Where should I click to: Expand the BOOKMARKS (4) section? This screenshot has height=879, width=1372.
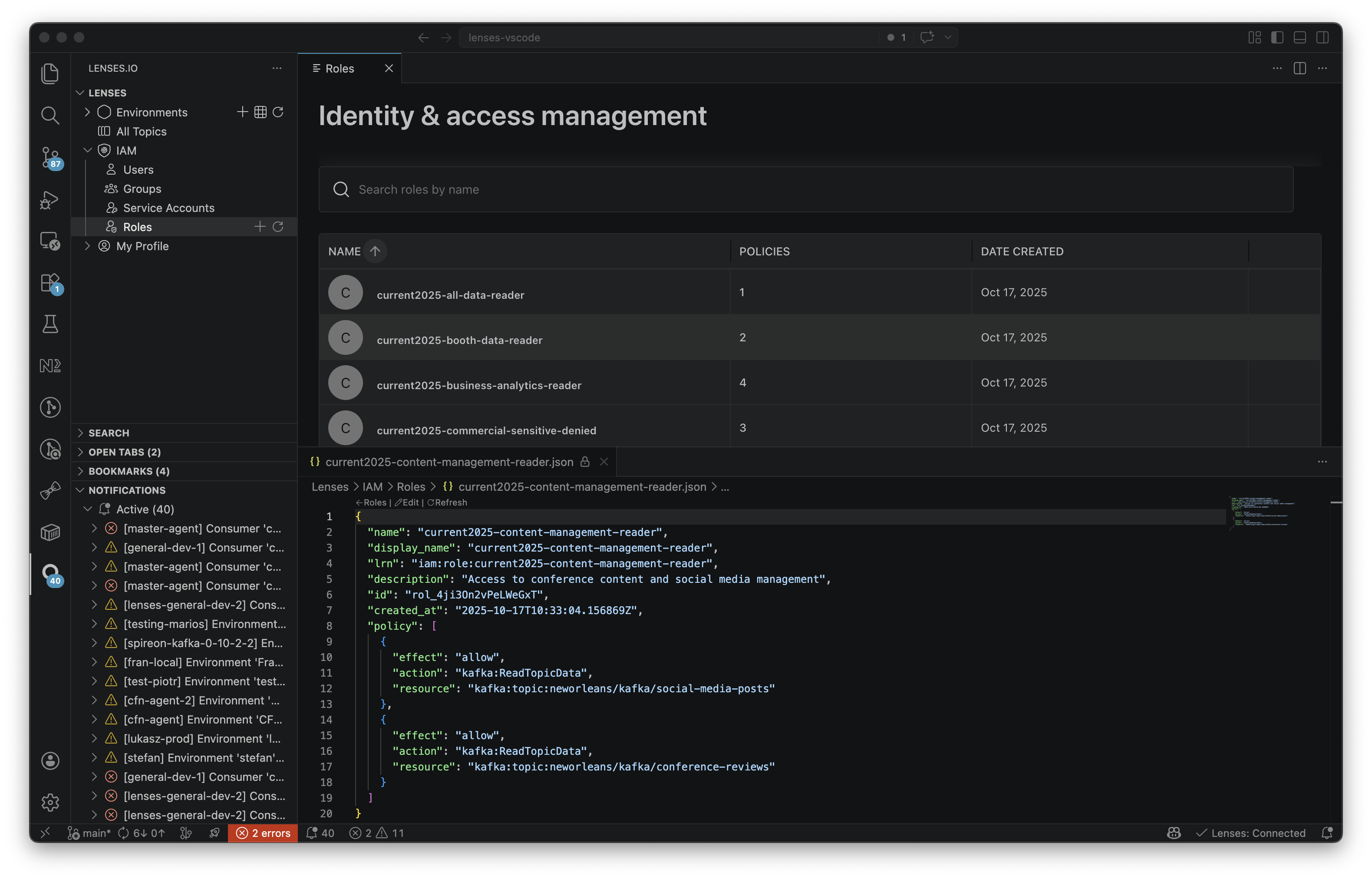coord(184,471)
